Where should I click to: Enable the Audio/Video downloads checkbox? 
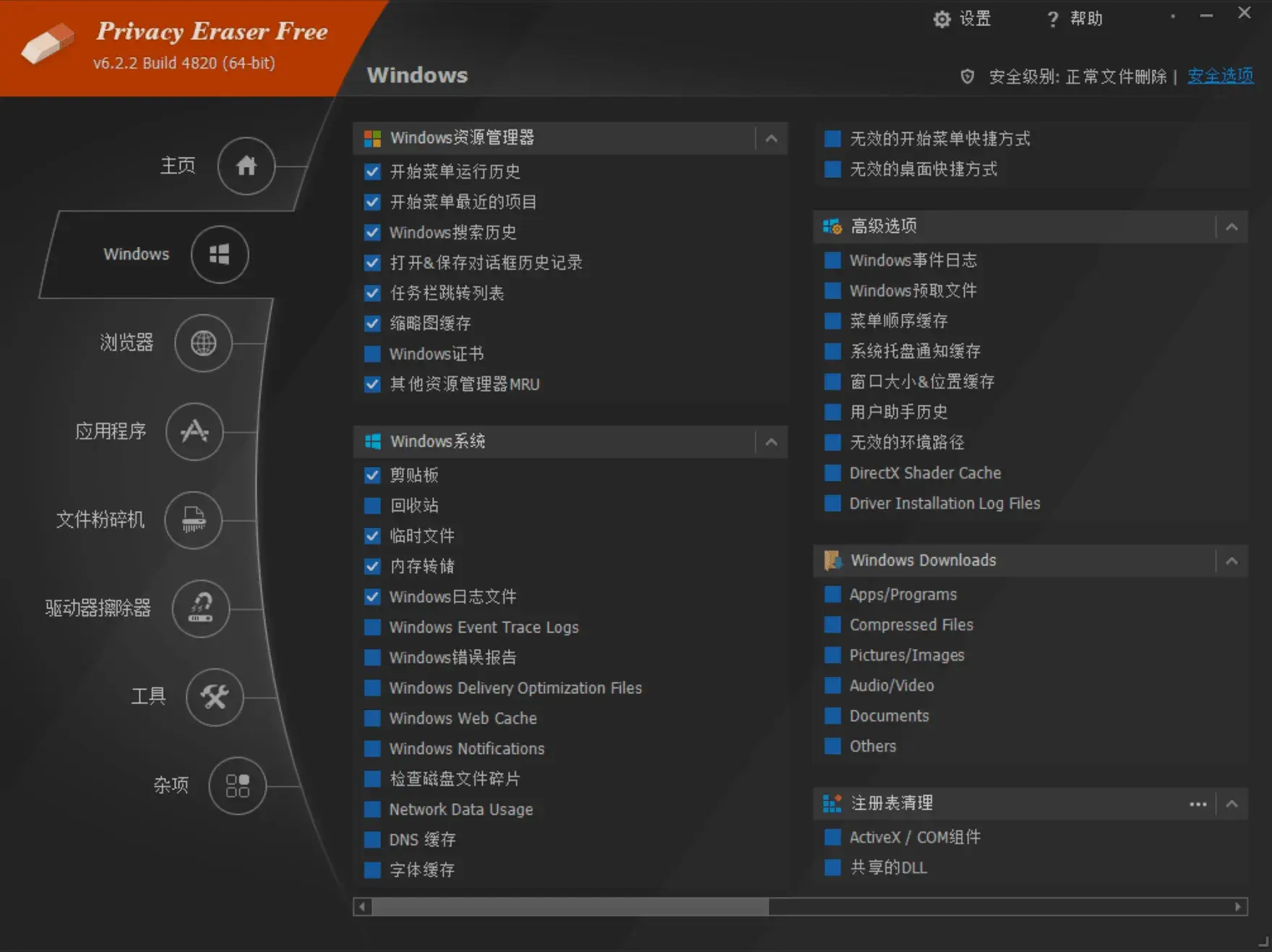(833, 685)
